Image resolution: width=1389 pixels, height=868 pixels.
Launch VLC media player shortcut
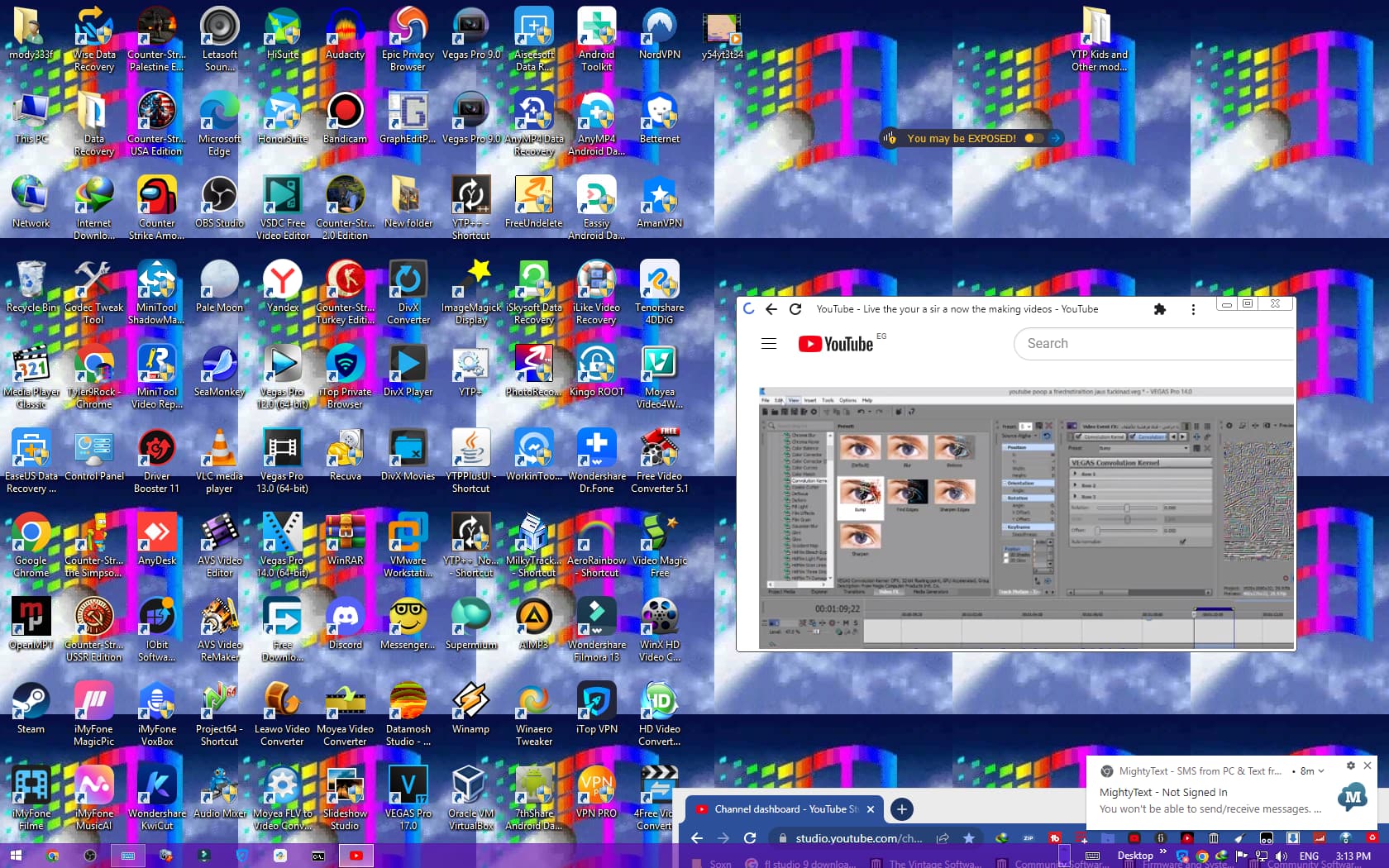(x=219, y=461)
